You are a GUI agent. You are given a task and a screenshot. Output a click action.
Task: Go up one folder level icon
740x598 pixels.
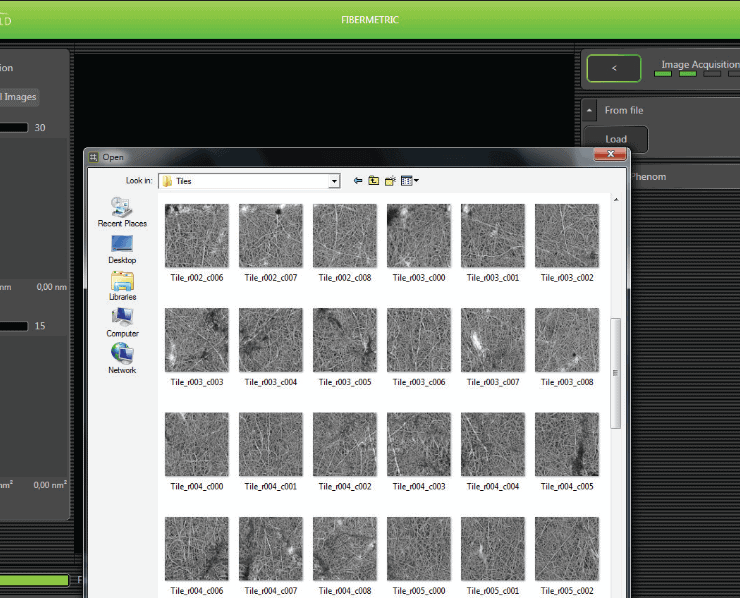(374, 181)
